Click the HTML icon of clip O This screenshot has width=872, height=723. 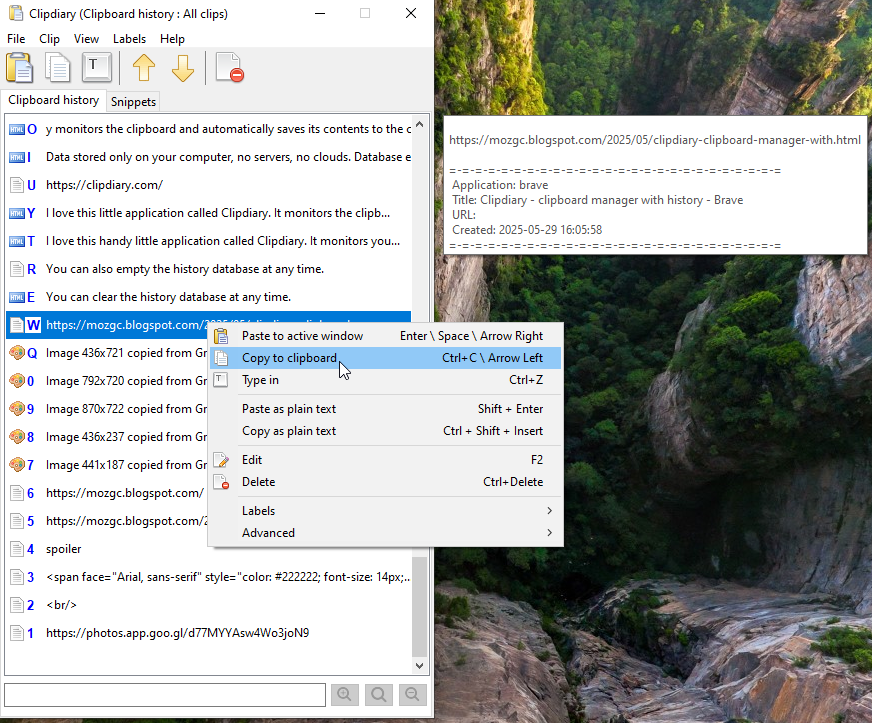pyautogui.click(x=17, y=130)
